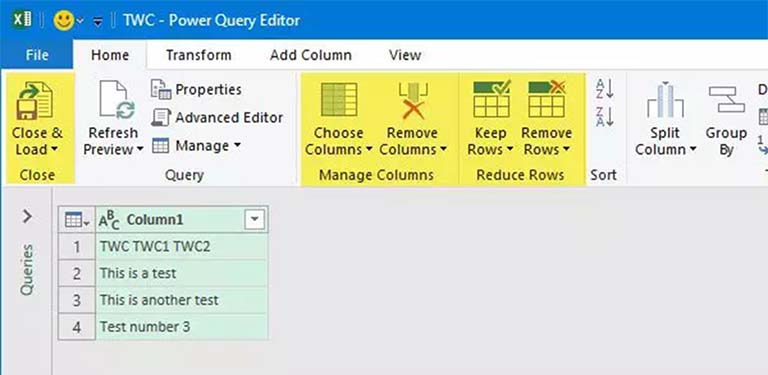The image size is (768, 375).
Task: Open the File menu
Action: click(x=37, y=55)
